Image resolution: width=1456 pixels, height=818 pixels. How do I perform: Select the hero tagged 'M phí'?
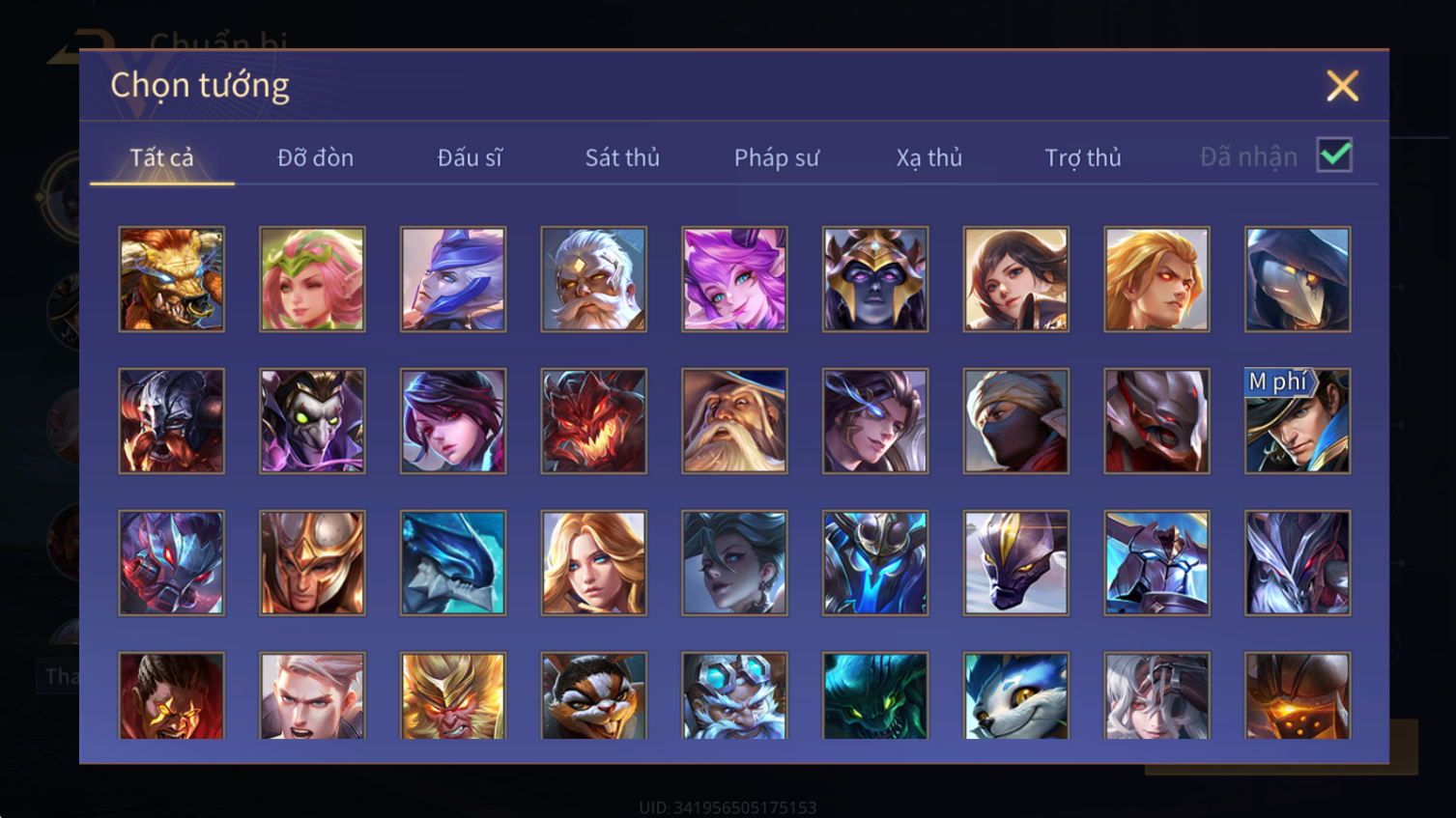tap(1298, 421)
